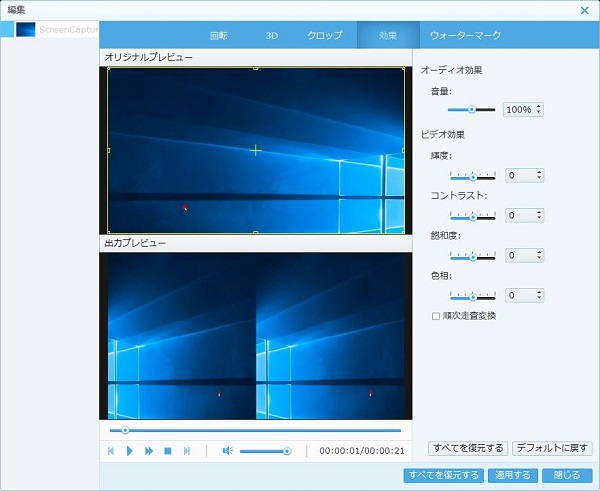This screenshot has height=491, width=600.
Task: Click the デフォルトに戻す button
Action: point(553,448)
